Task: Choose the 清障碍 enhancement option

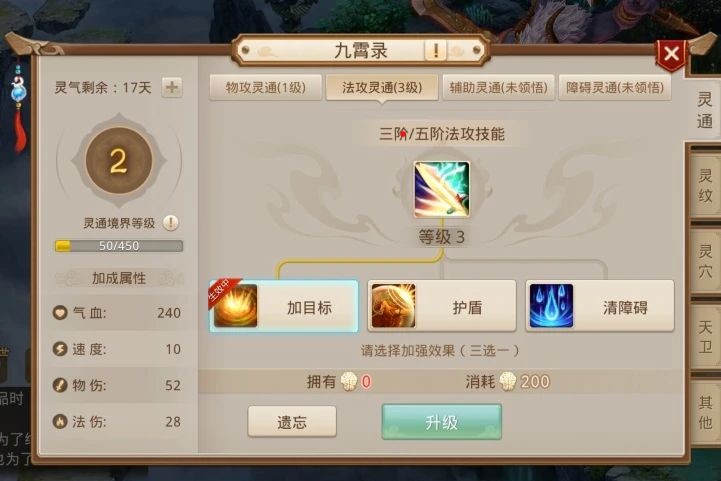Action: click(x=600, y=306)
